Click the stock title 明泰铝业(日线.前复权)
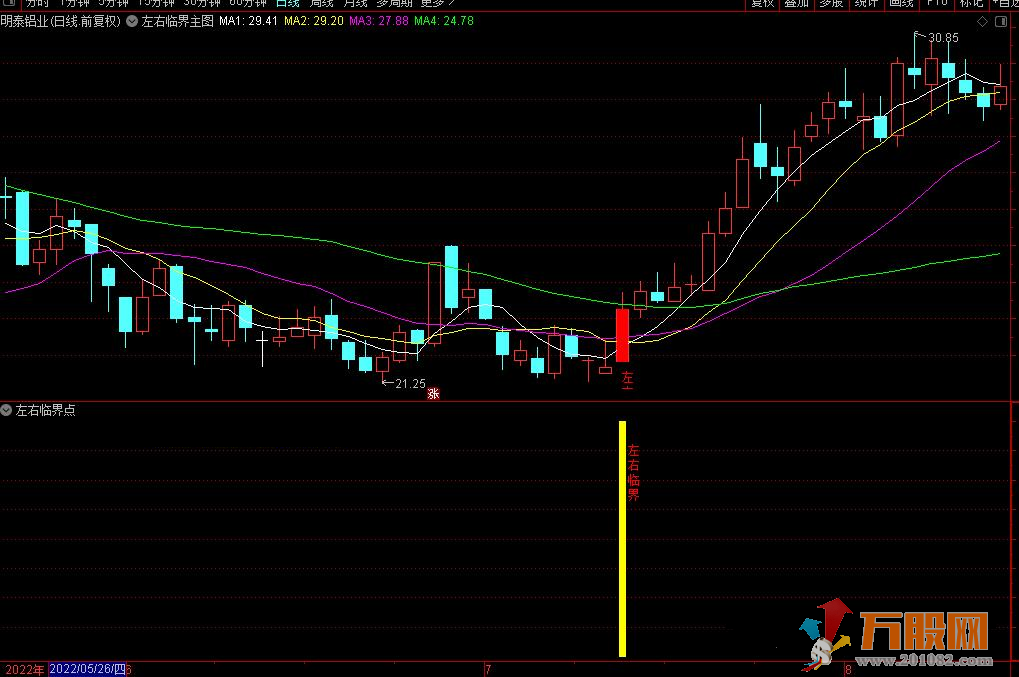 (x=60, y=21)
